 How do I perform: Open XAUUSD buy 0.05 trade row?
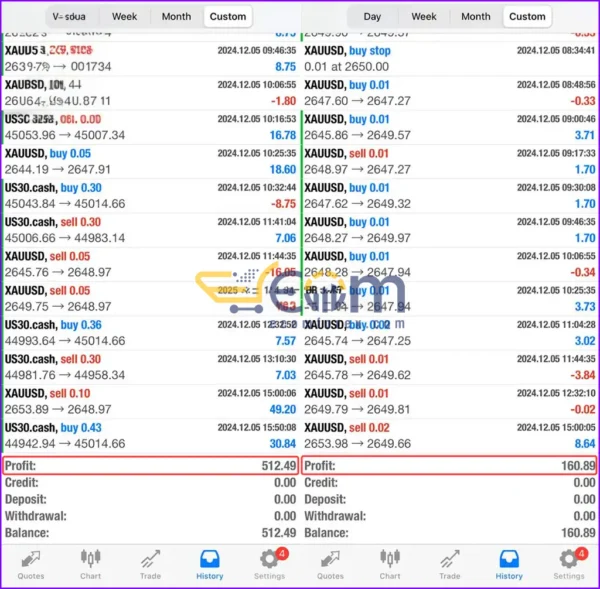coord(150,162)
